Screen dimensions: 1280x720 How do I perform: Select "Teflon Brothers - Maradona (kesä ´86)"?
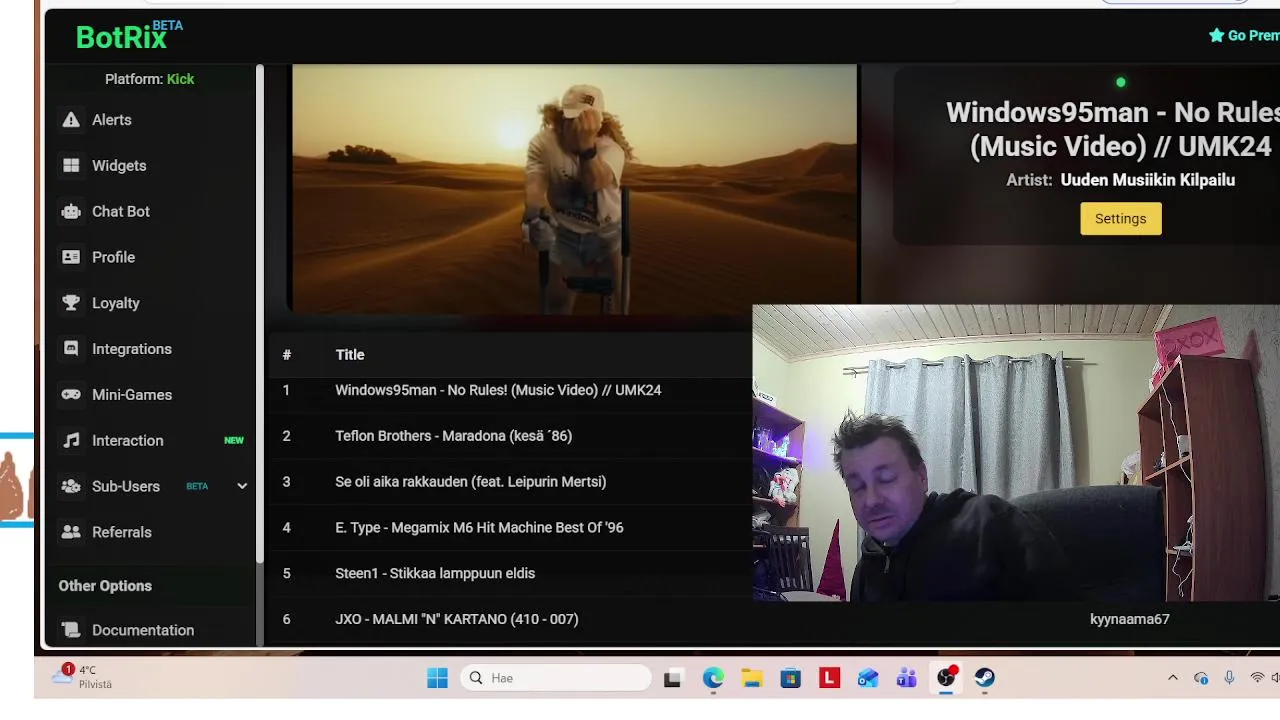[454, 436]
